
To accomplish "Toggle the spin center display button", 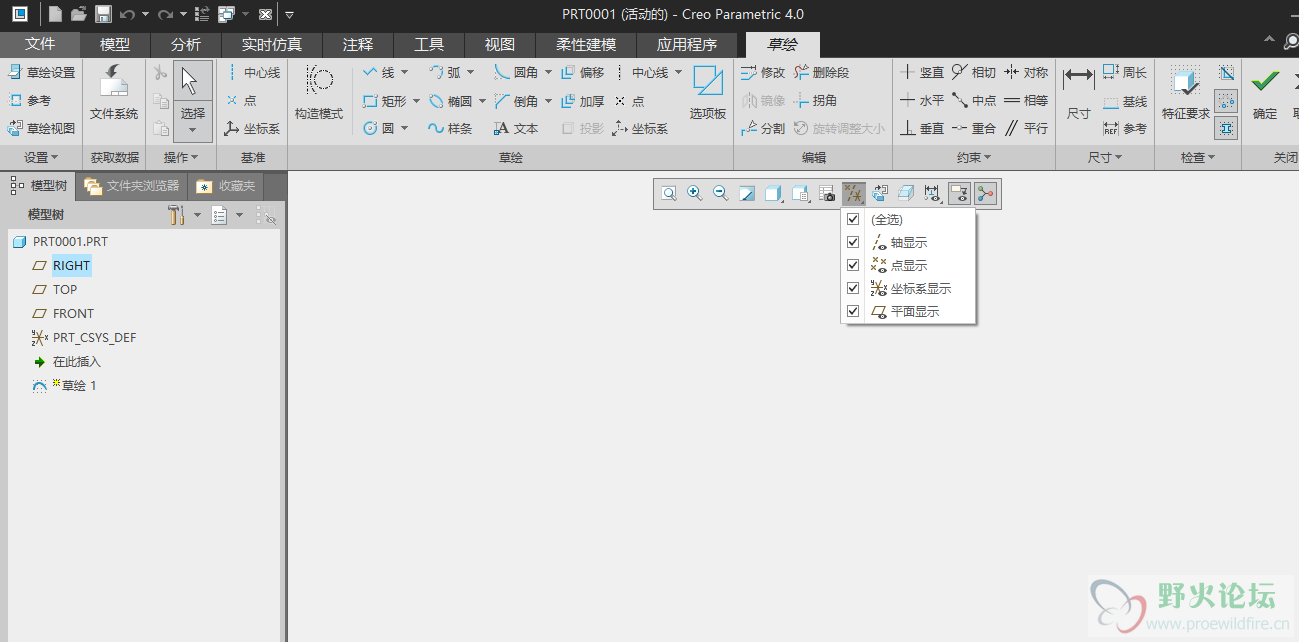I will pyautogui.click(x=986, y=194).
